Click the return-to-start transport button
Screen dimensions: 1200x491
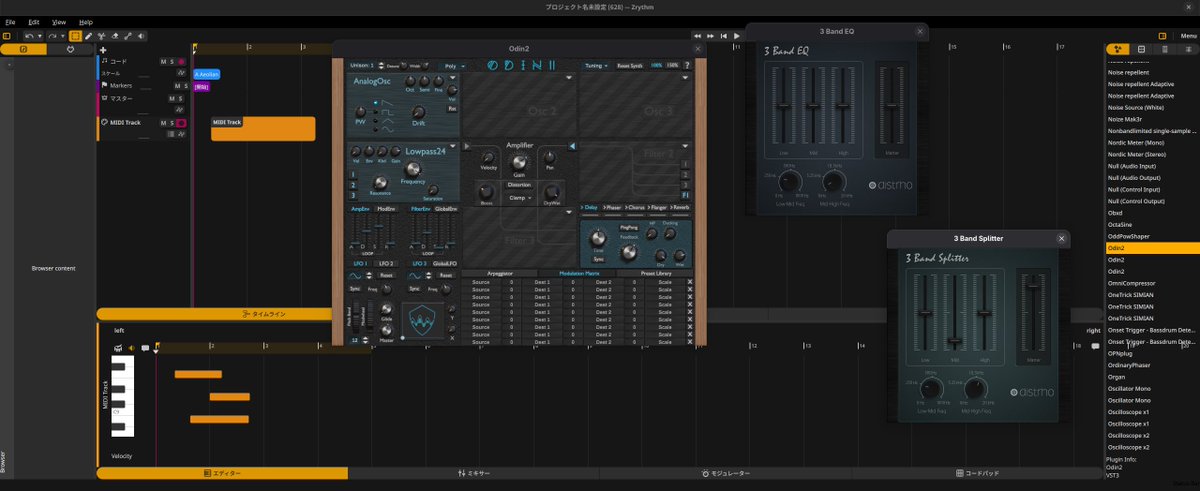(x=724, y=36)
